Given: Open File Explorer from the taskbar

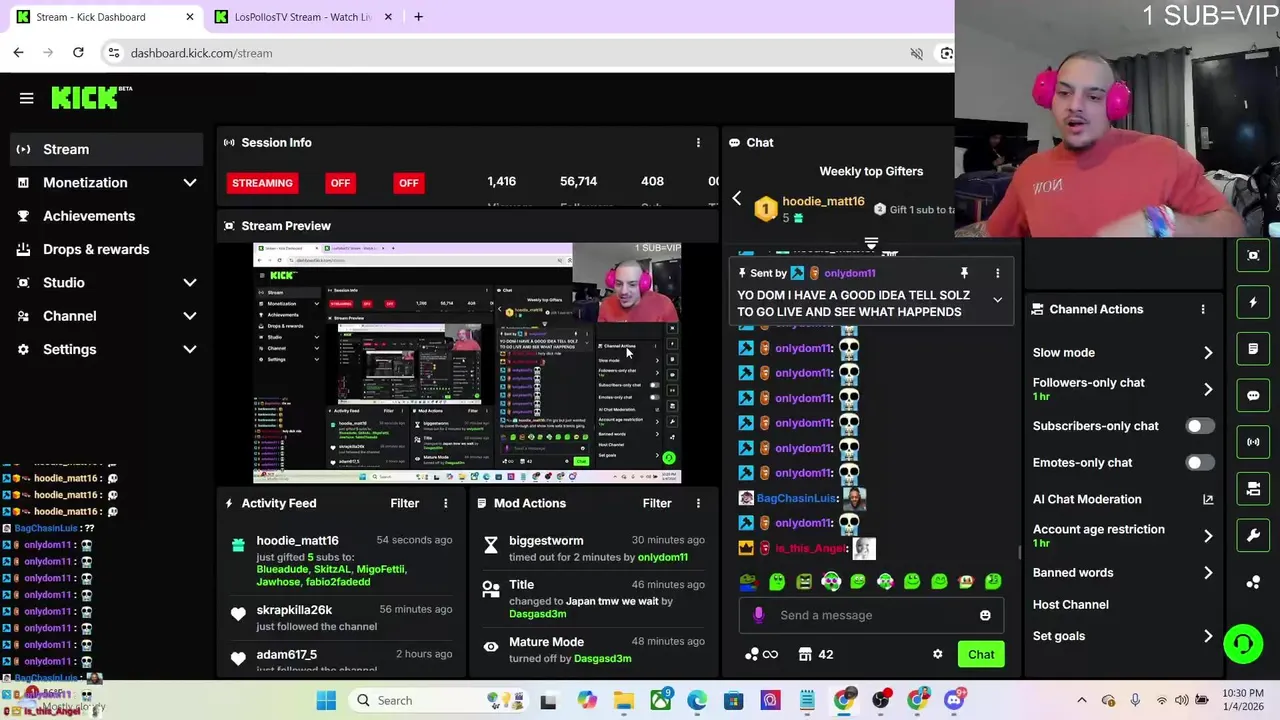Looking at the screenshot, I should (623, 700).
